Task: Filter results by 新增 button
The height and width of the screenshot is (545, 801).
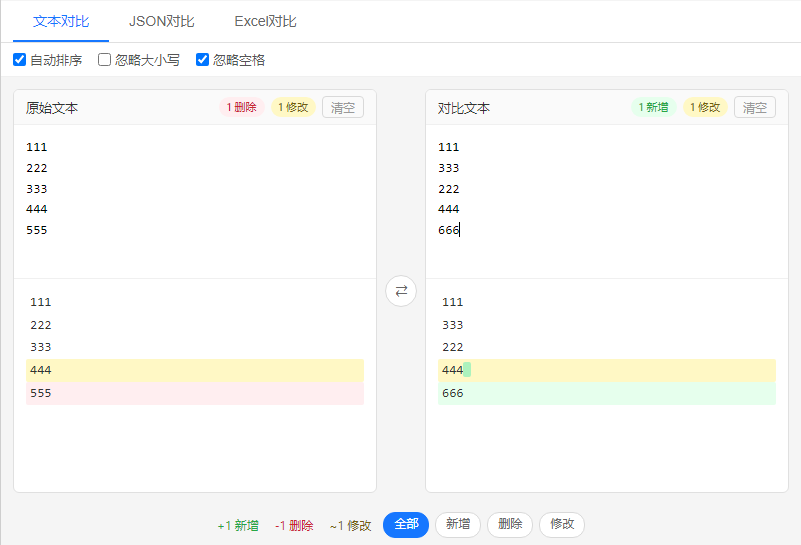Action: click(x=458, y=525)
